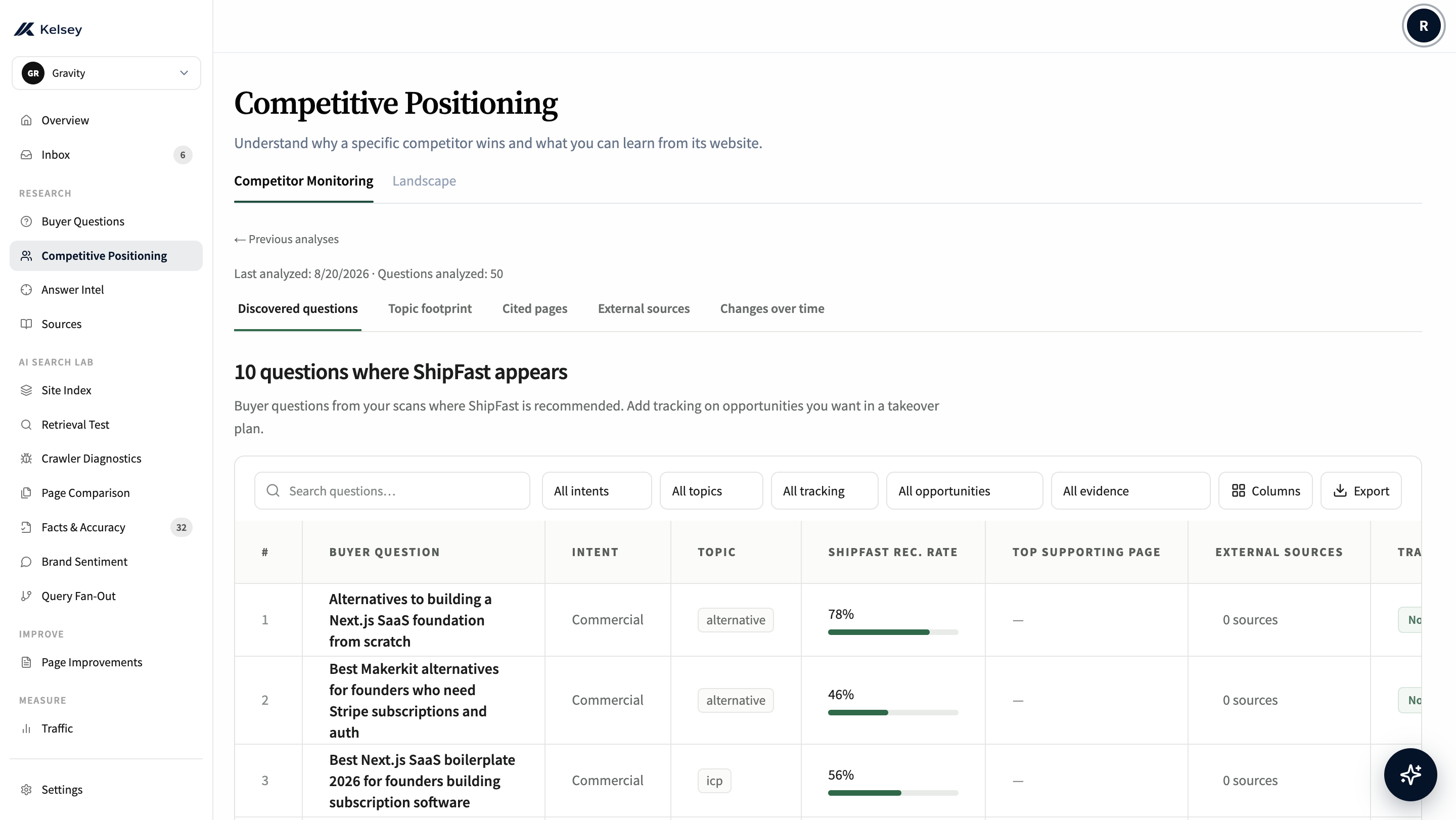Switch to the Landscape tab
The height and width of the screenshot is (820, 1456).
pos(424,181)
